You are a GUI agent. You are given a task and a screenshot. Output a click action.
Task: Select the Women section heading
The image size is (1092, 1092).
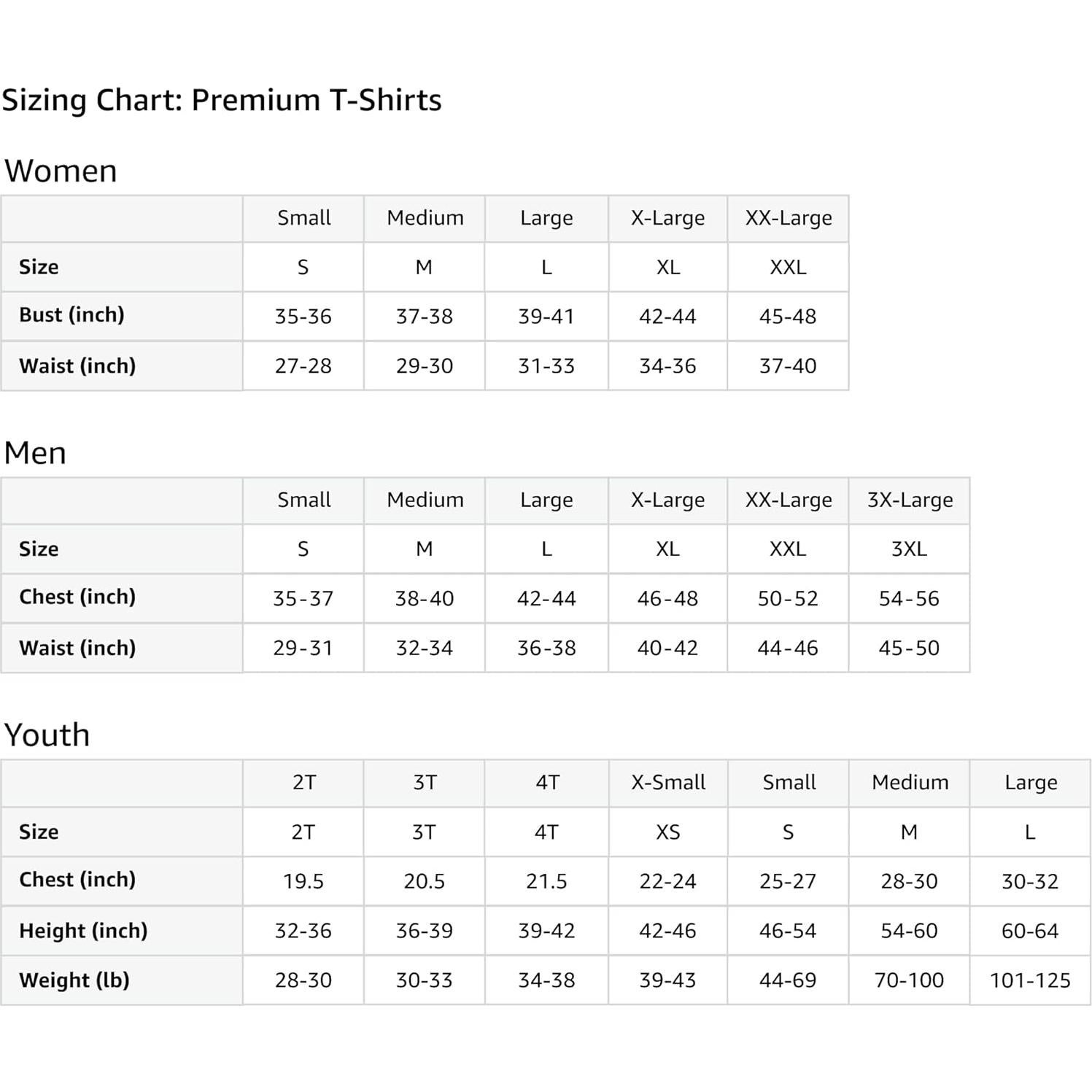coord(61,171)
